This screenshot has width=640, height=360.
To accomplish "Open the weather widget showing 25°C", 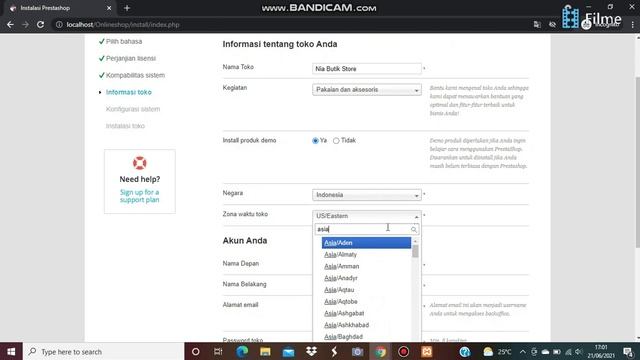I will [497, 351].
